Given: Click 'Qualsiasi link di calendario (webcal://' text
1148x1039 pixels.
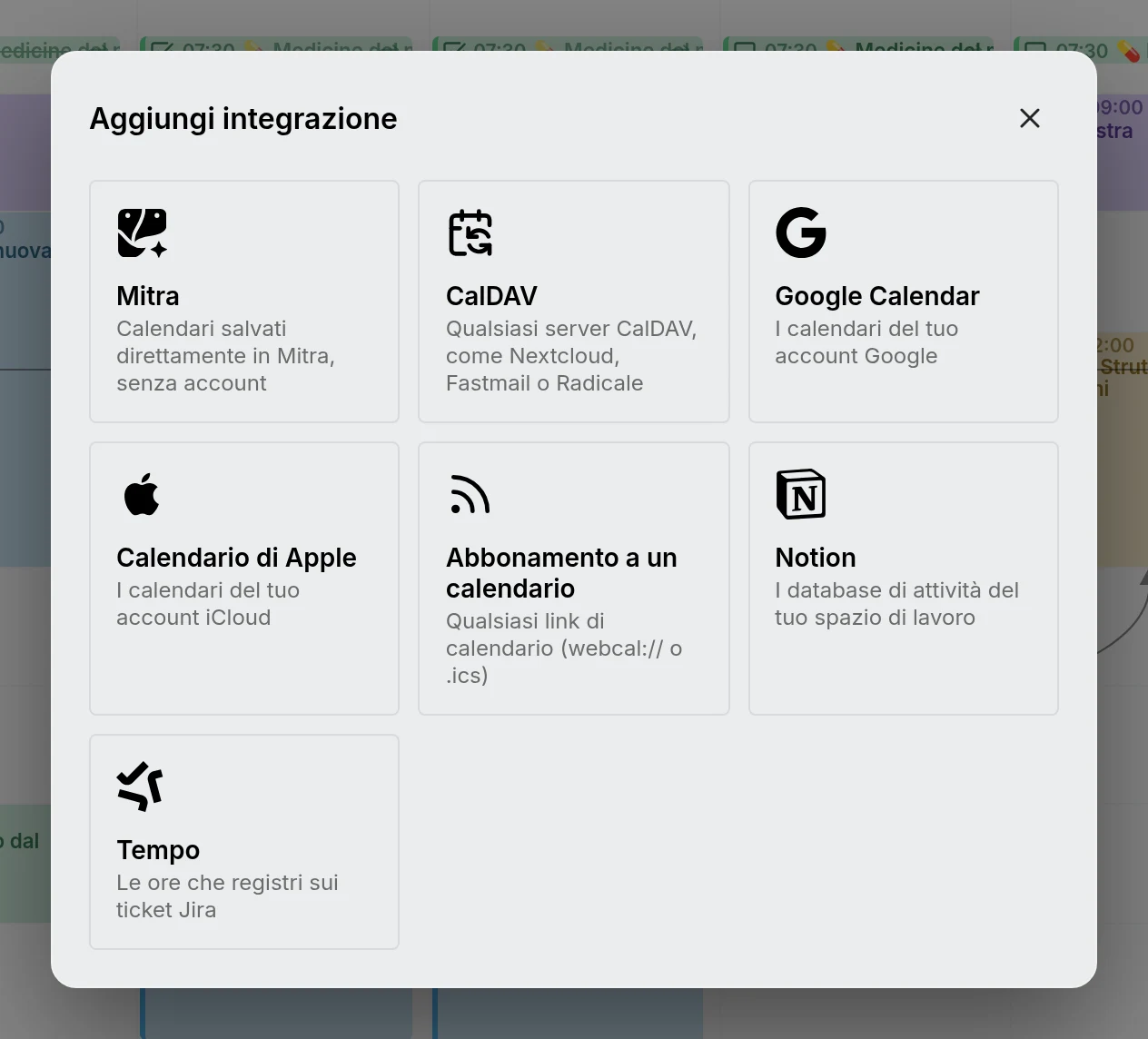Looking at the screenshot, I should [564, 648].
